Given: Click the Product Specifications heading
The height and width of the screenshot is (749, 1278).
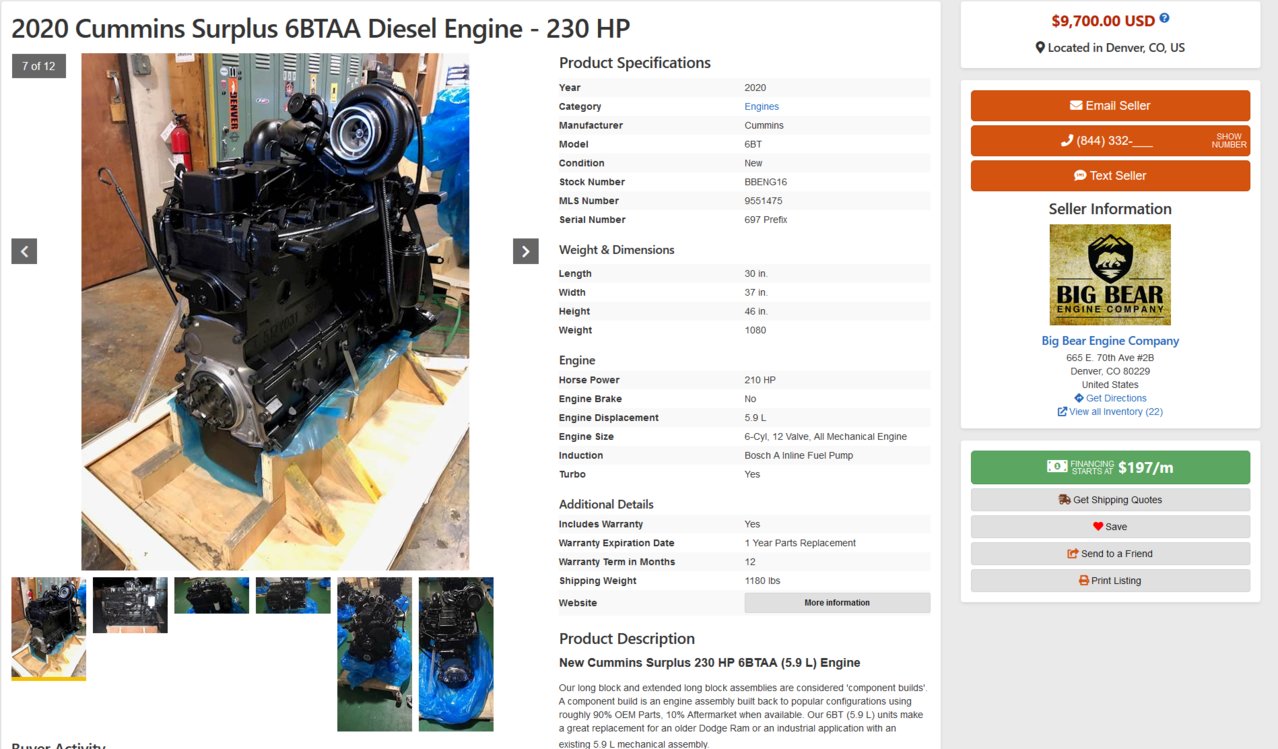Looking at the screenshot, I should (x=635, y=63).
